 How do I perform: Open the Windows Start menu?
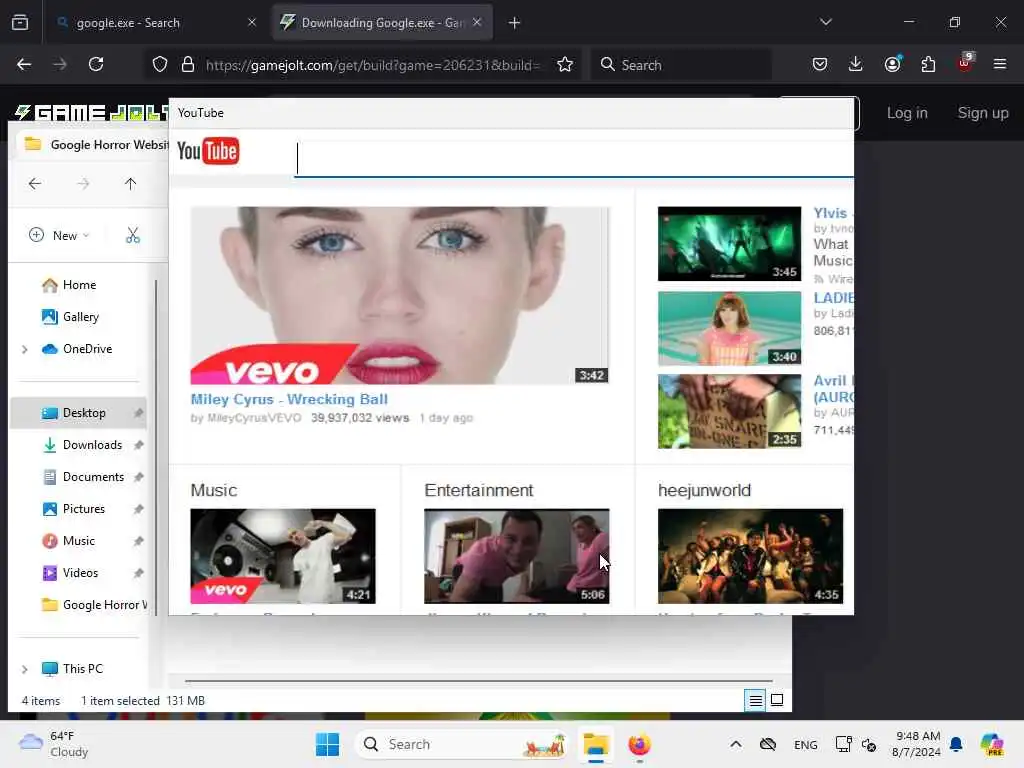(327, 744)
